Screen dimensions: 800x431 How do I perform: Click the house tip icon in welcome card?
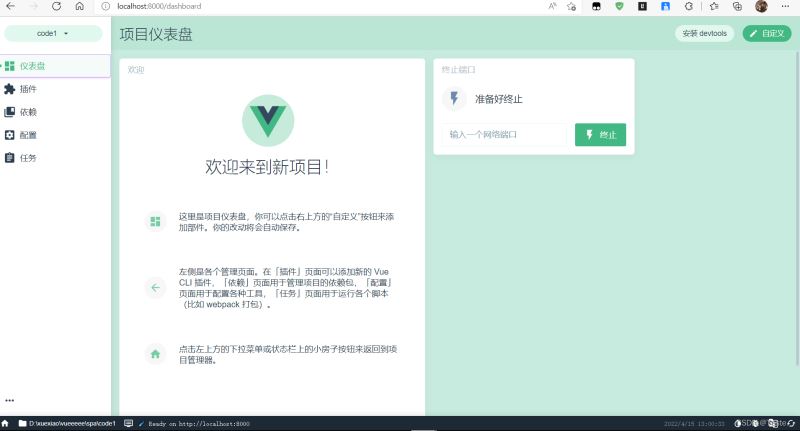coord(156,354)
